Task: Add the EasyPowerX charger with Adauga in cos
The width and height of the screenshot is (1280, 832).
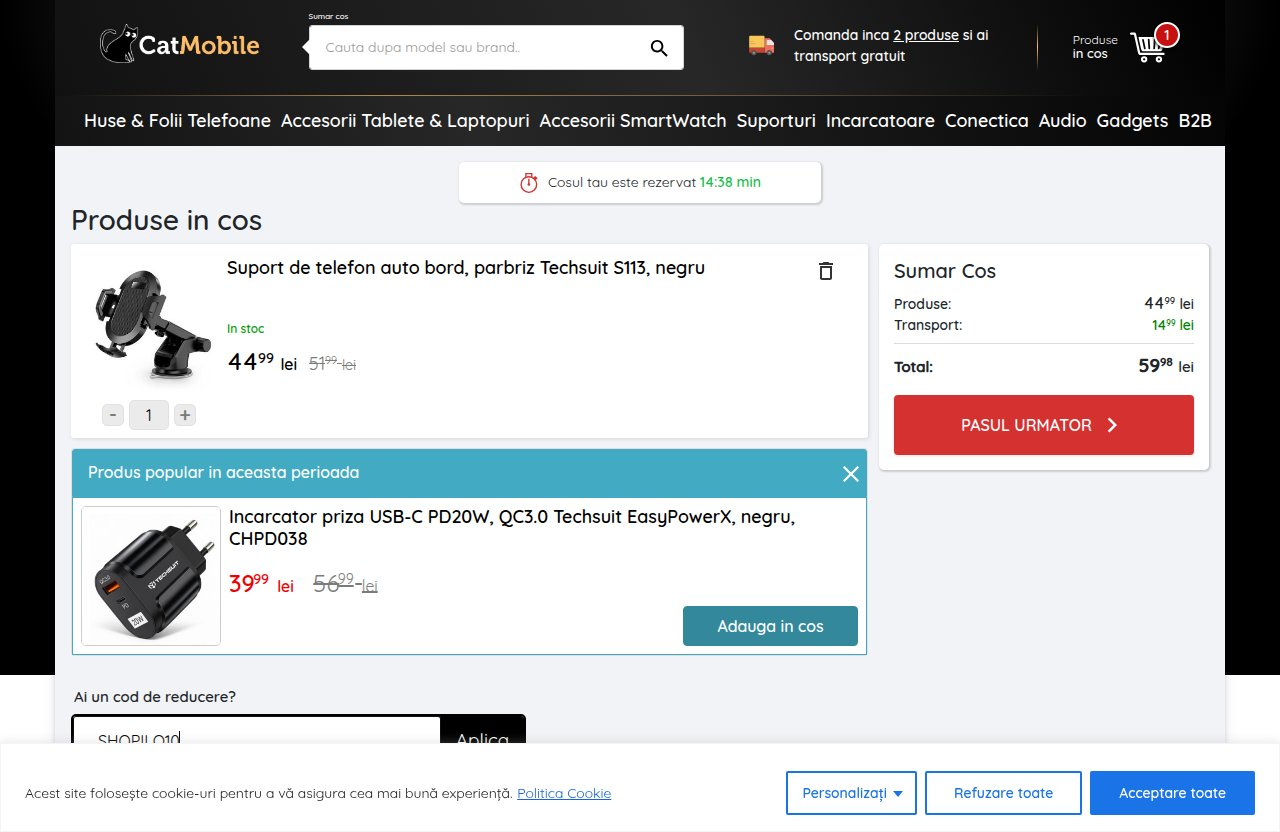Action: point(770,626)
